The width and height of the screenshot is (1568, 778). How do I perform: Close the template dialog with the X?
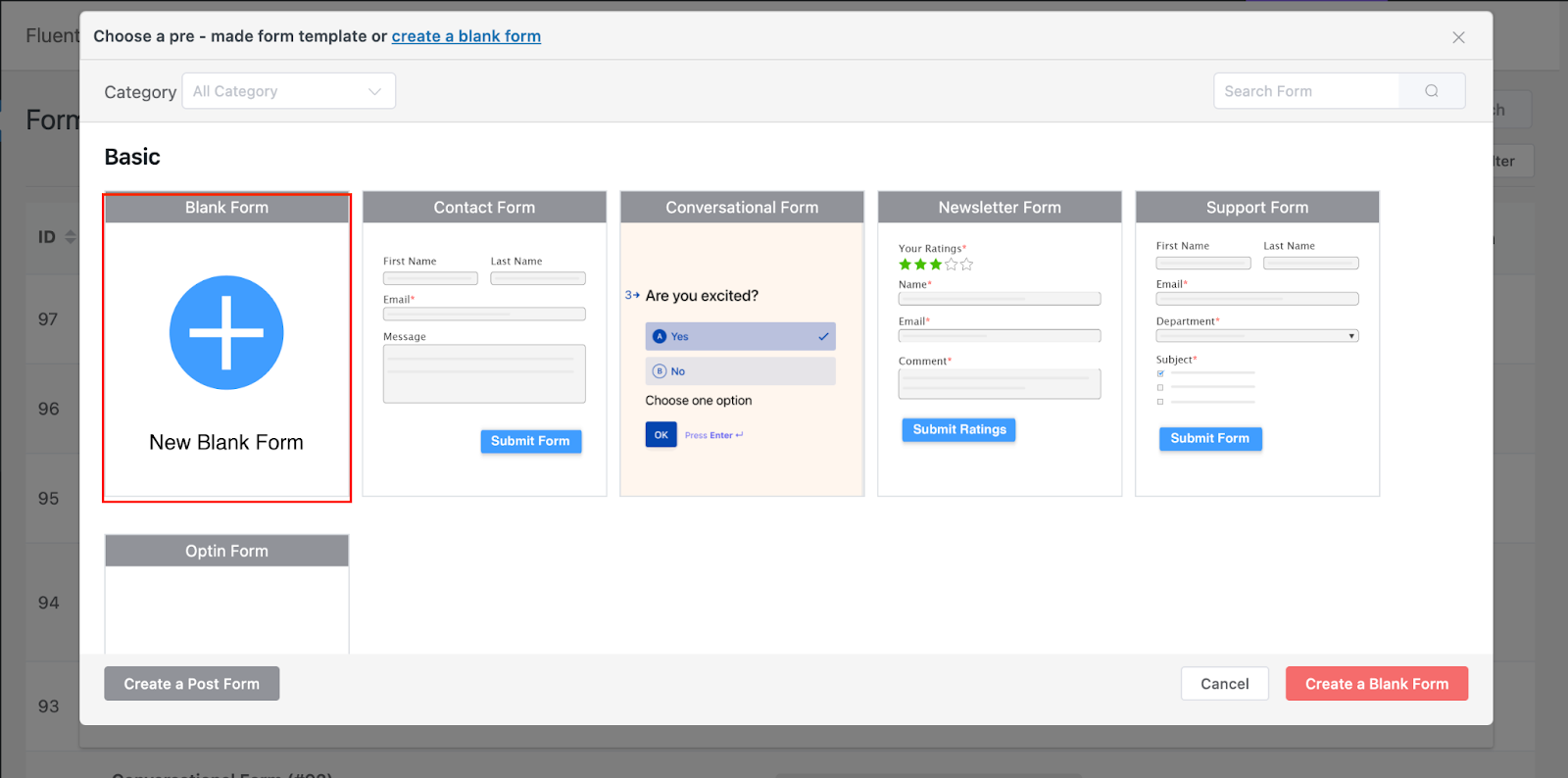1458,37
